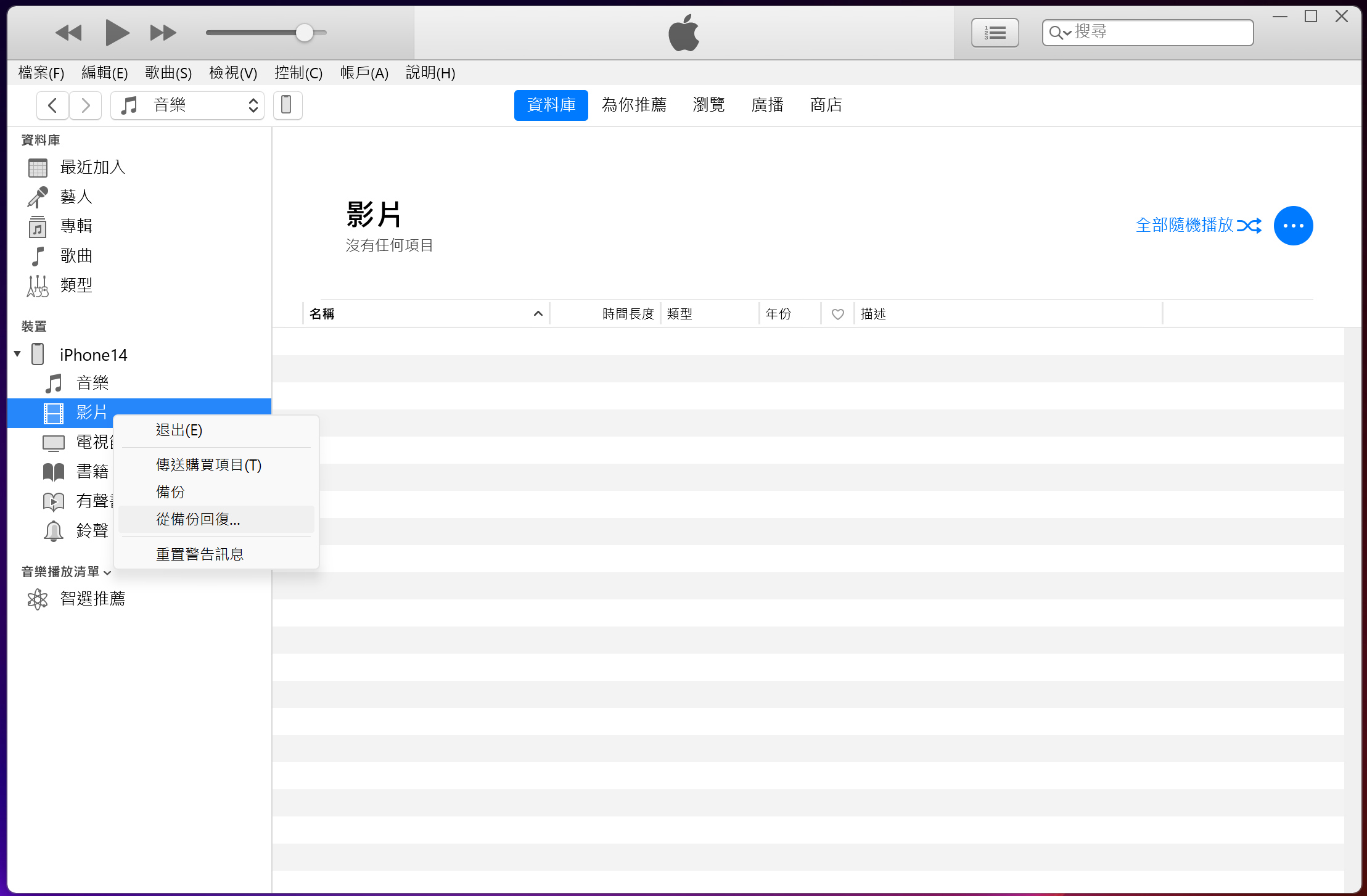The height and width of the screenshot is (896, 1367).
Task: Open the blue more options ellipsis button
Action: click(1293, 226)
